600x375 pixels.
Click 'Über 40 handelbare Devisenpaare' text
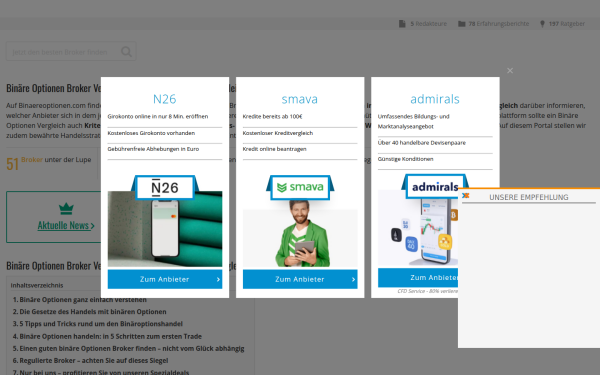422,143
